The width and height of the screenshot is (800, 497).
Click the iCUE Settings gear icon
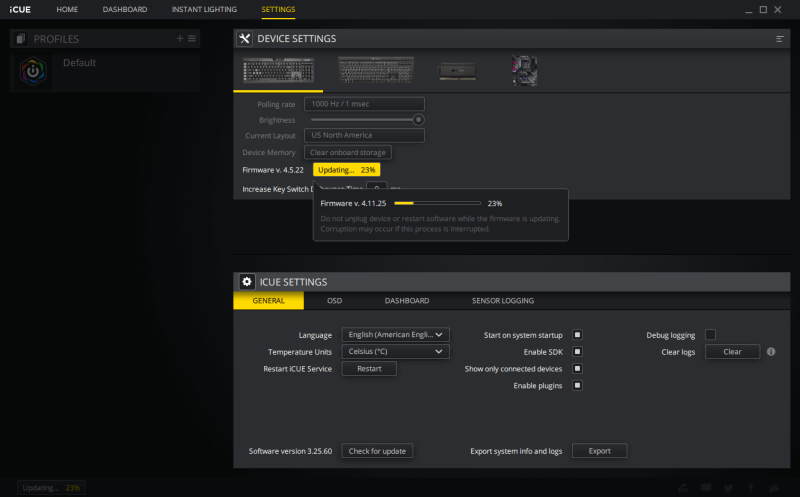247,282
